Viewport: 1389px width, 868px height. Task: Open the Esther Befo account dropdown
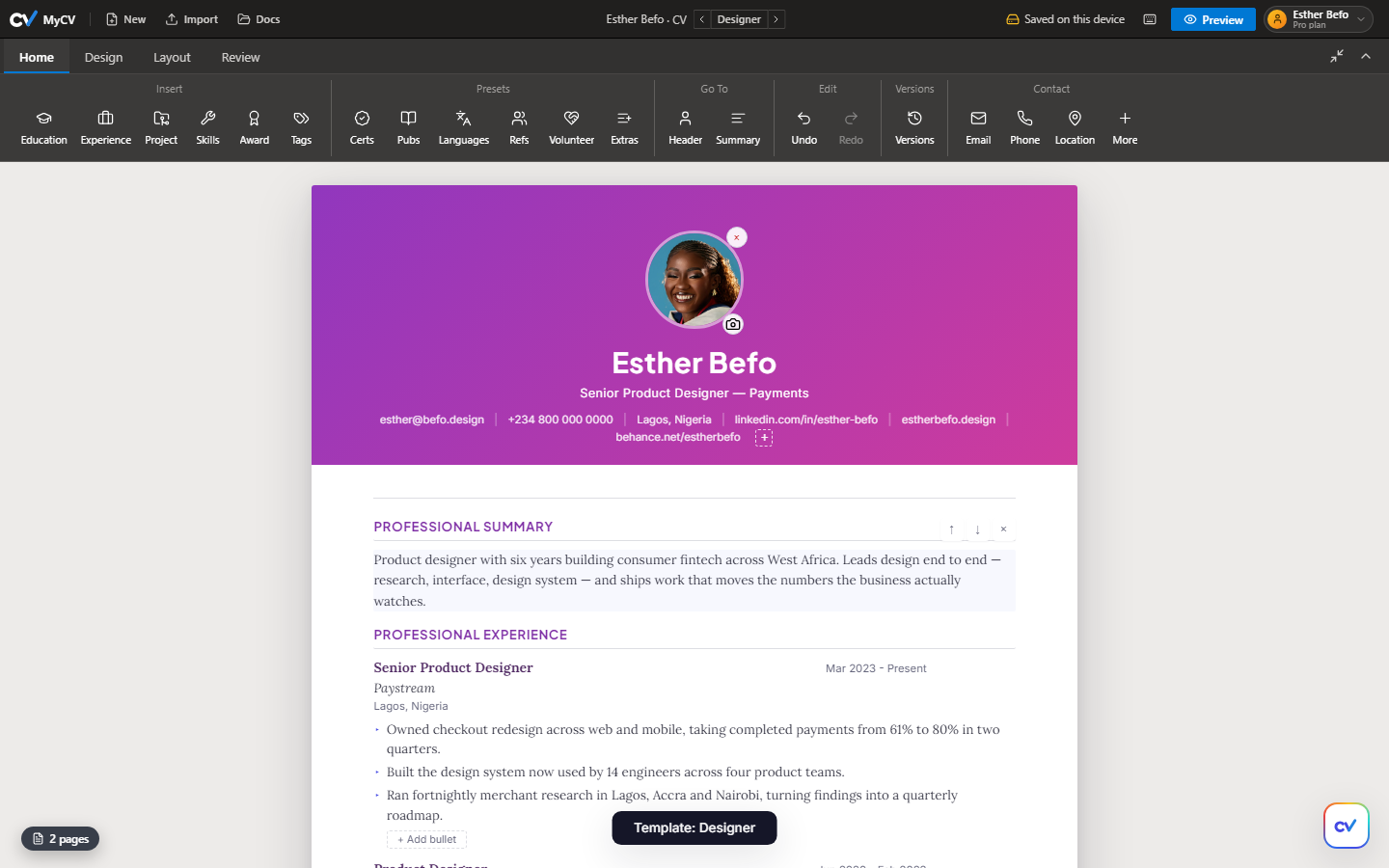tap(1319, 19)
